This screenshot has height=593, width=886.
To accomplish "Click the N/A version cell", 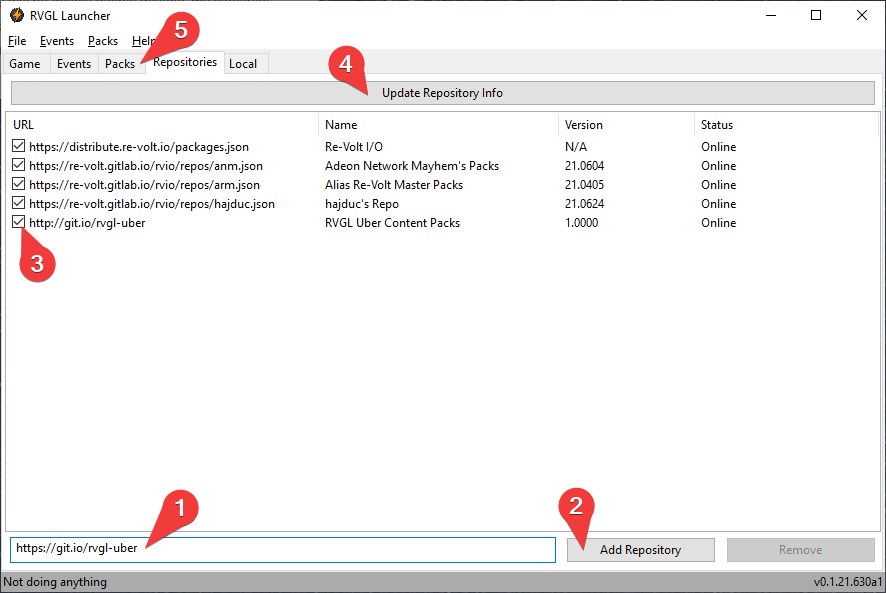I will [576, 147].
